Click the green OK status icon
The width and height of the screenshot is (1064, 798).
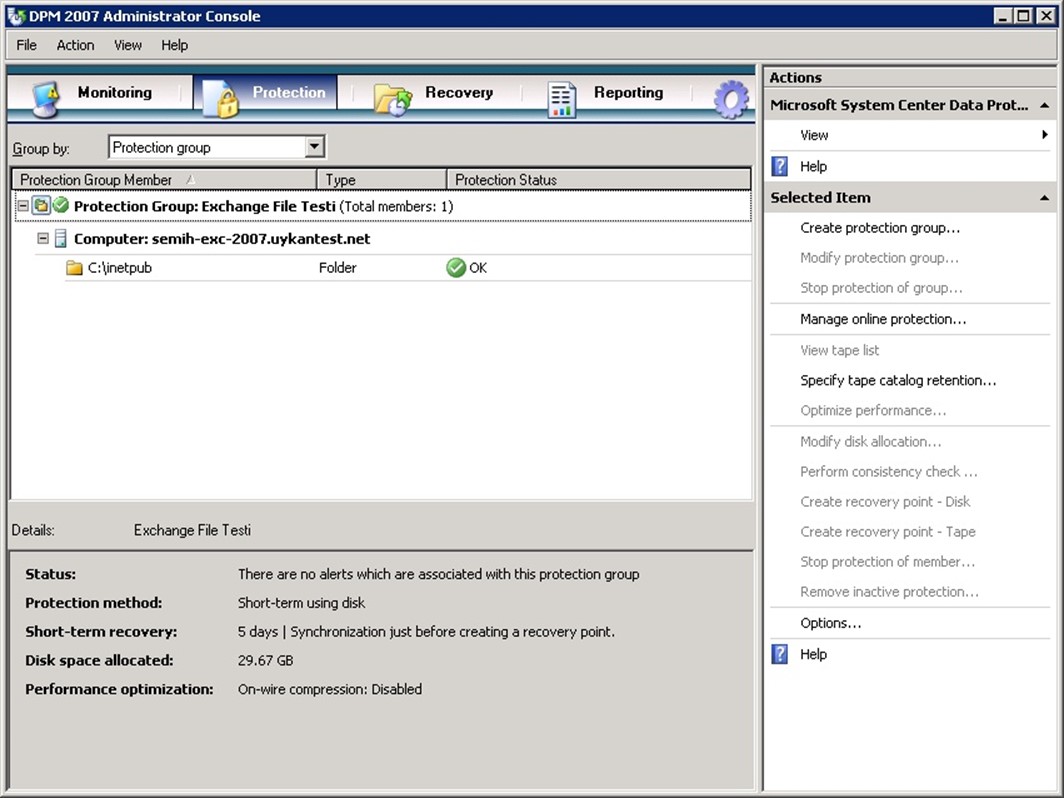tap(456, 268)
